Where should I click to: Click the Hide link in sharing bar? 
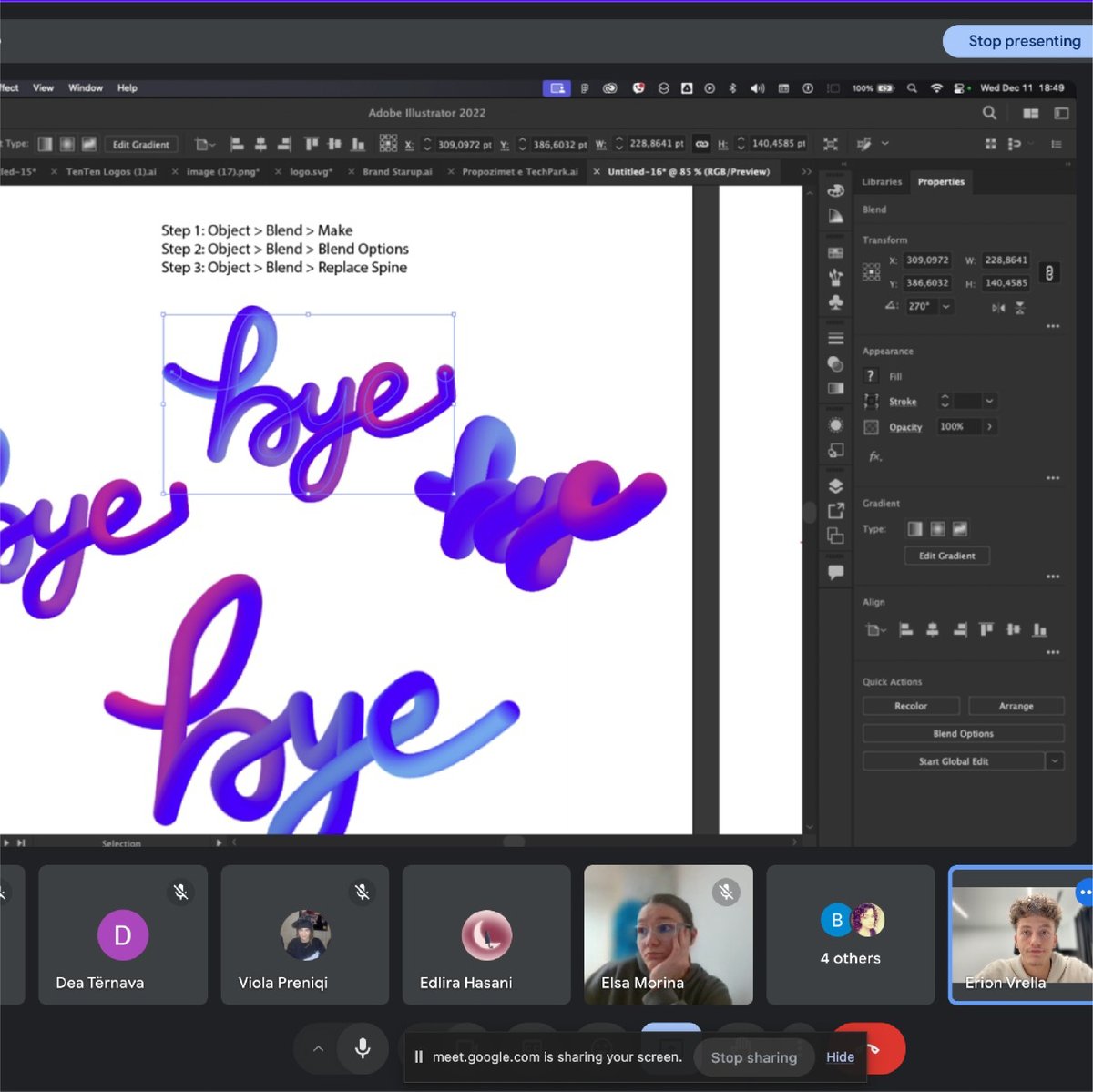[840, 1057]
